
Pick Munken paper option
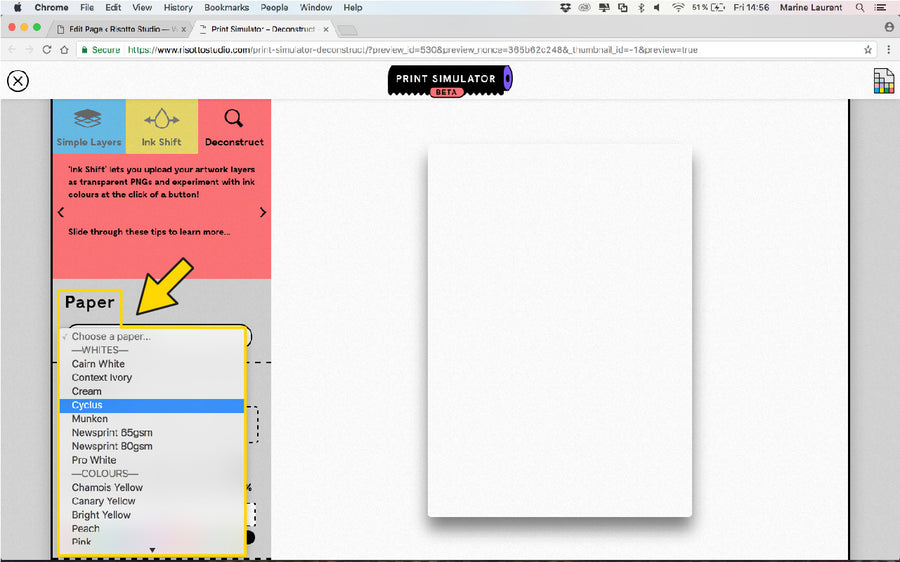coord(152,419)
